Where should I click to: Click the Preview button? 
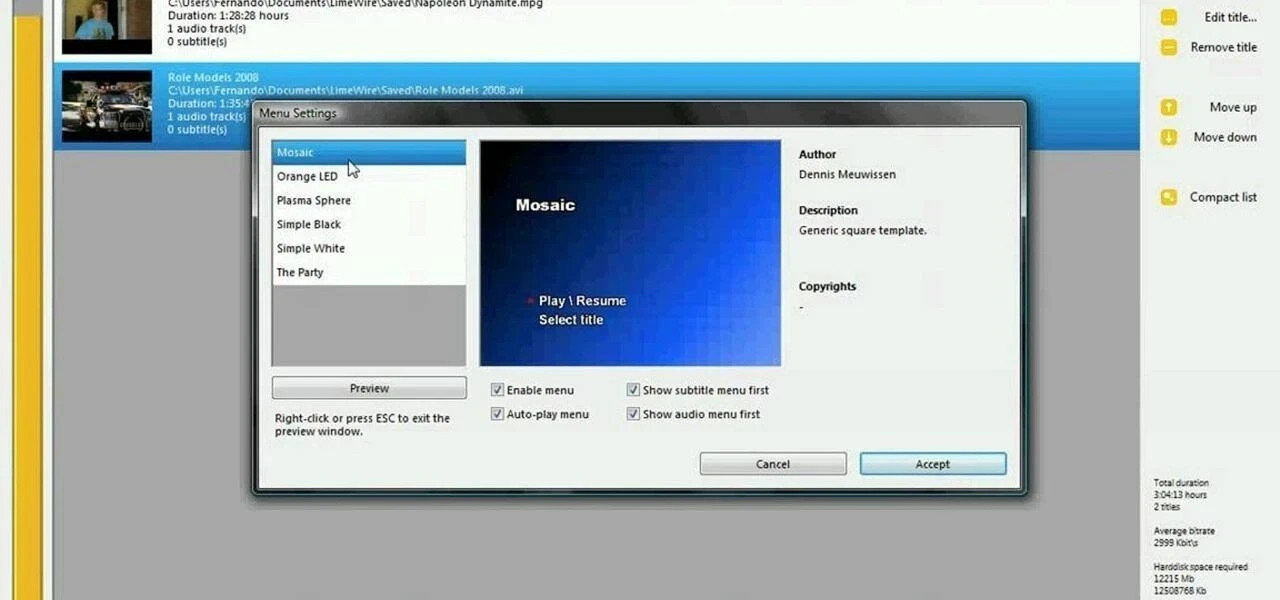coord(368,388)
